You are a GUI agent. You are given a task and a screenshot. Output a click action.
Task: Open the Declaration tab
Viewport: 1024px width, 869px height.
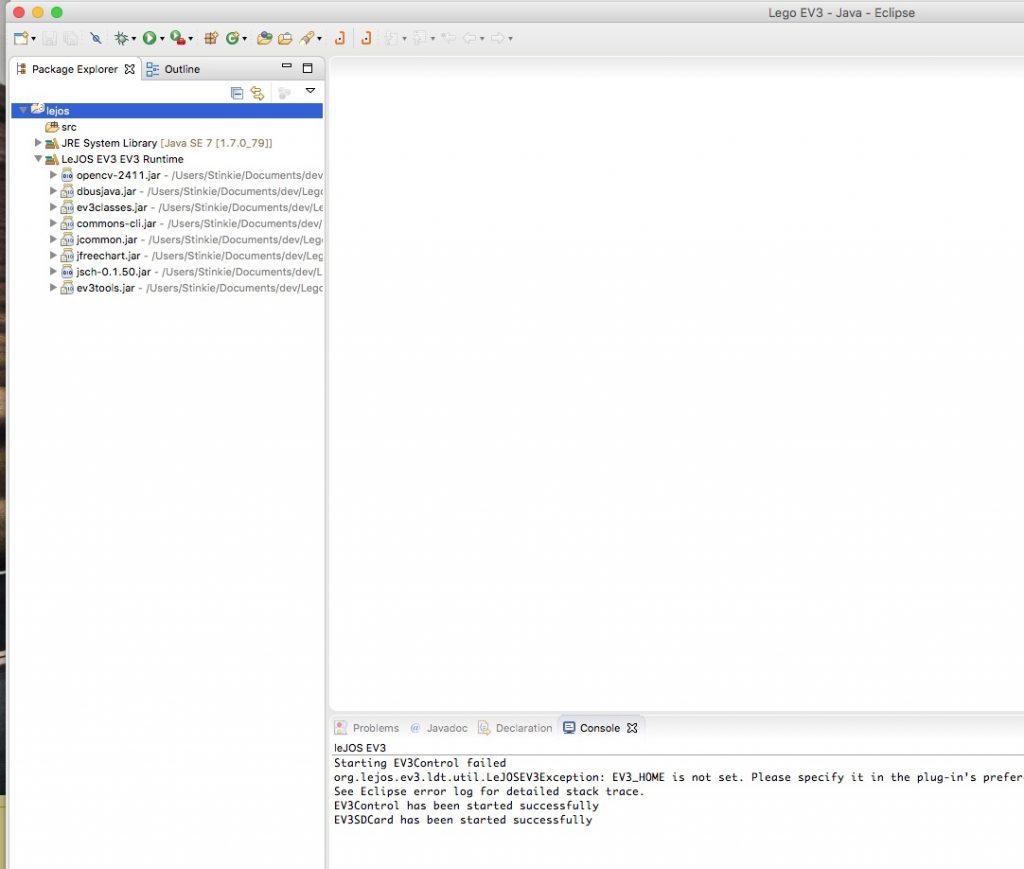pos(515,728)
